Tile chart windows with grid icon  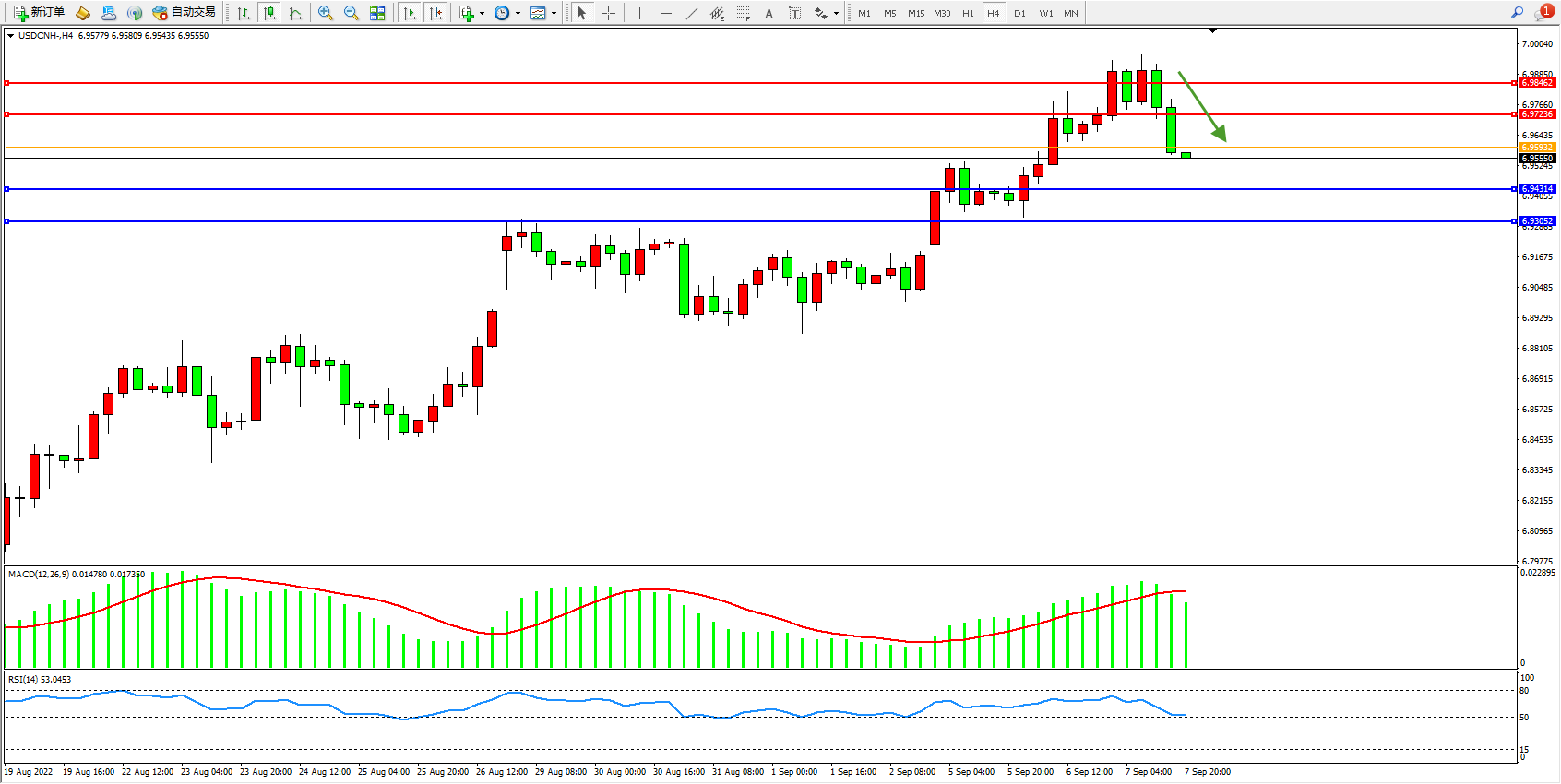[x=377, y=13]
